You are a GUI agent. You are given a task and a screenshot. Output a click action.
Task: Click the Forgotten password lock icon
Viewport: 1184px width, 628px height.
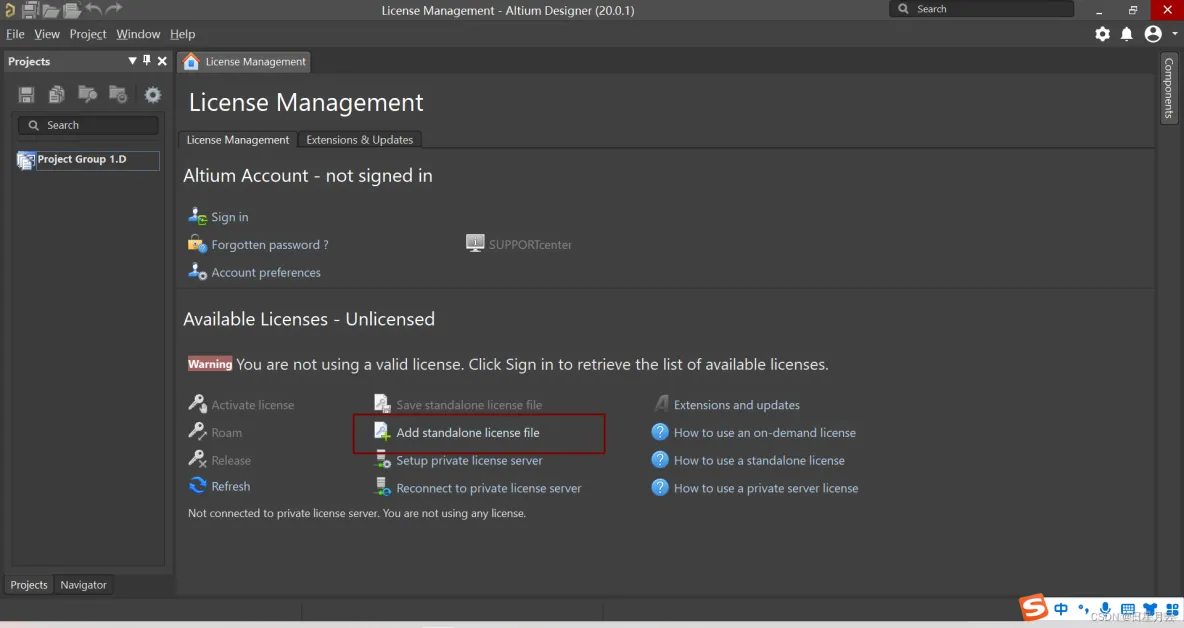197,244
